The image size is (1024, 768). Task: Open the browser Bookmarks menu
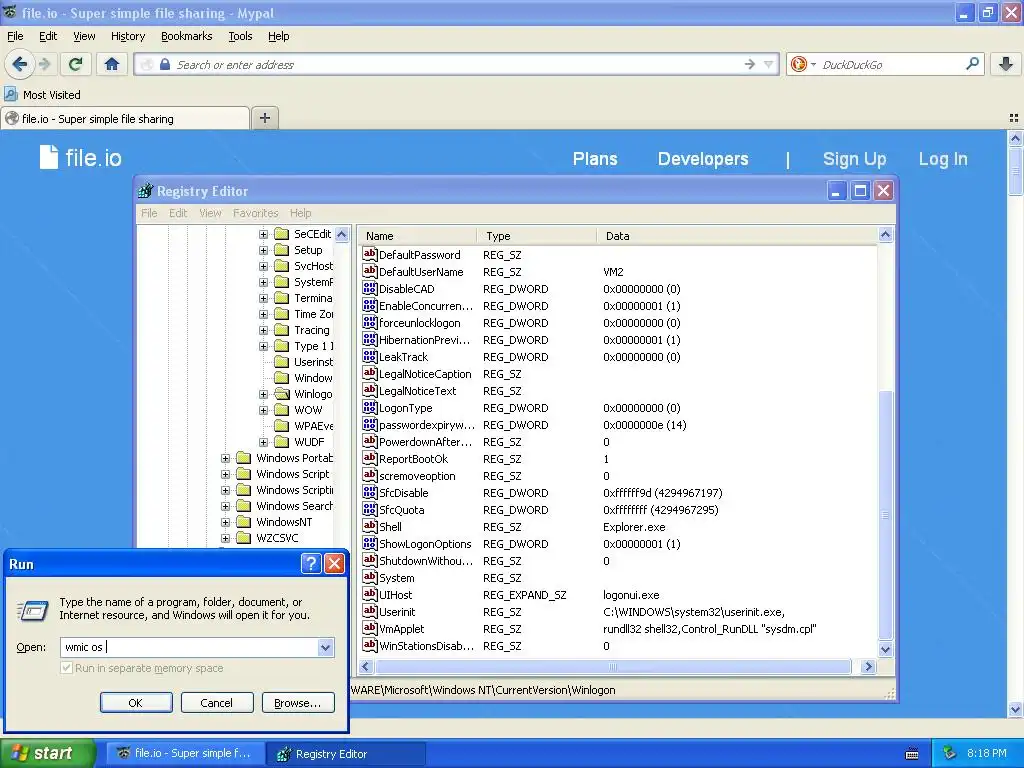tap(187, 36)
